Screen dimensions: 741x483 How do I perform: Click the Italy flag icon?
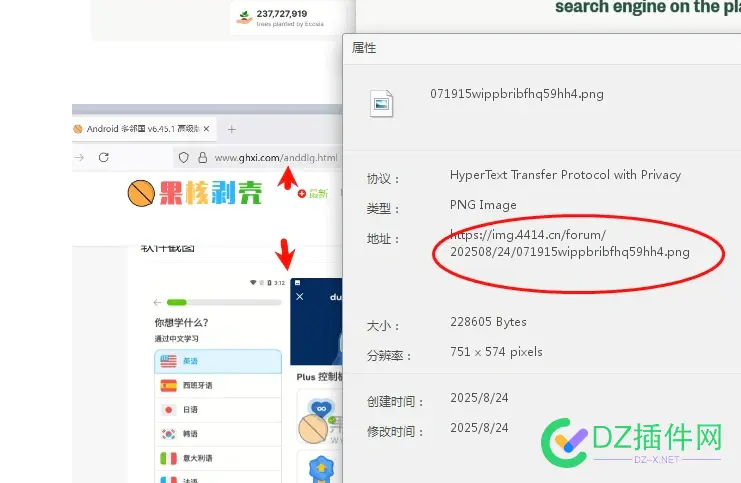168,458
